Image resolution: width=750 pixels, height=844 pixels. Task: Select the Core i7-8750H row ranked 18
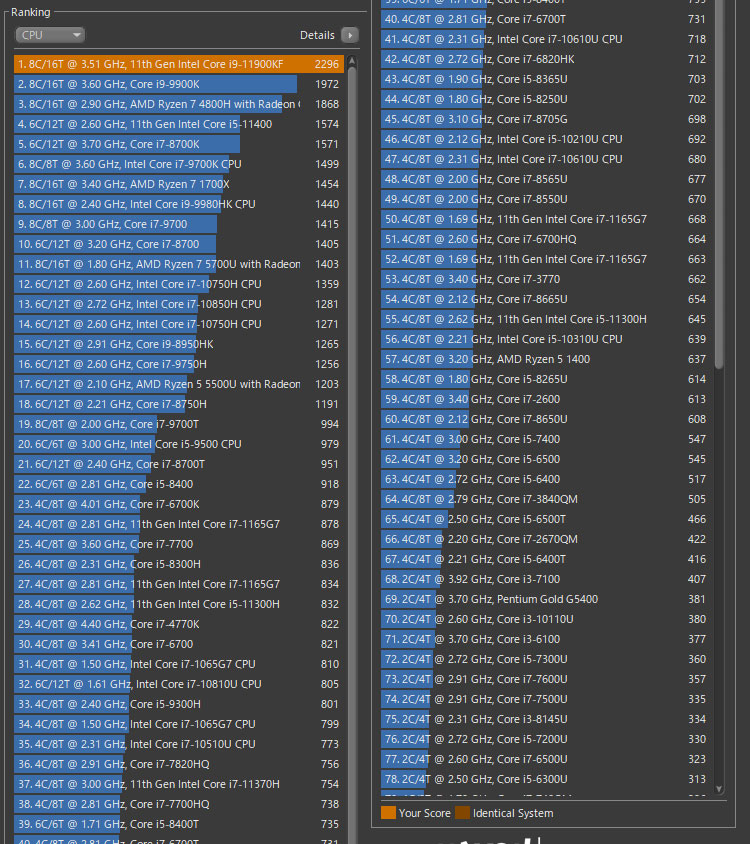(179, 404)
